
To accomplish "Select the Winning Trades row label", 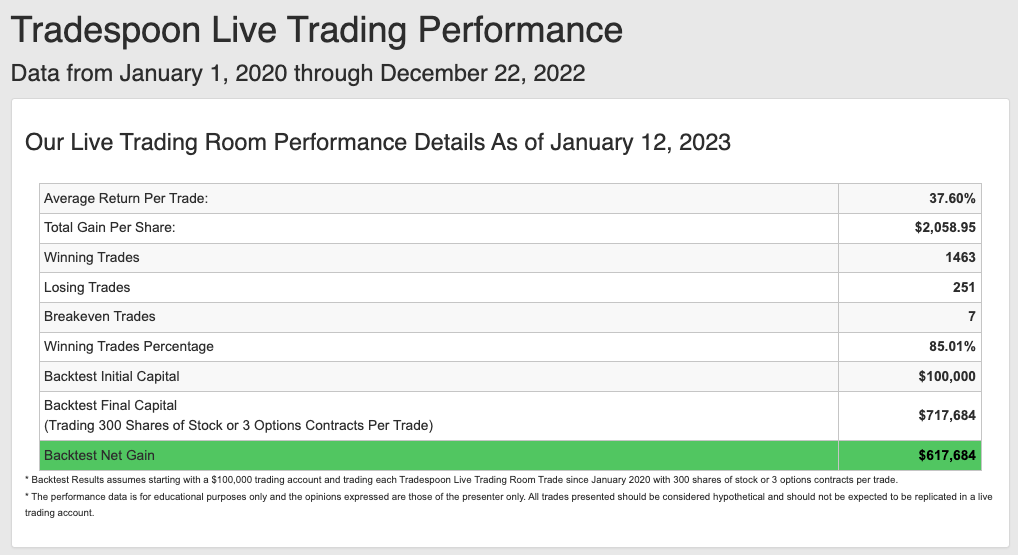I will [92, 257].
